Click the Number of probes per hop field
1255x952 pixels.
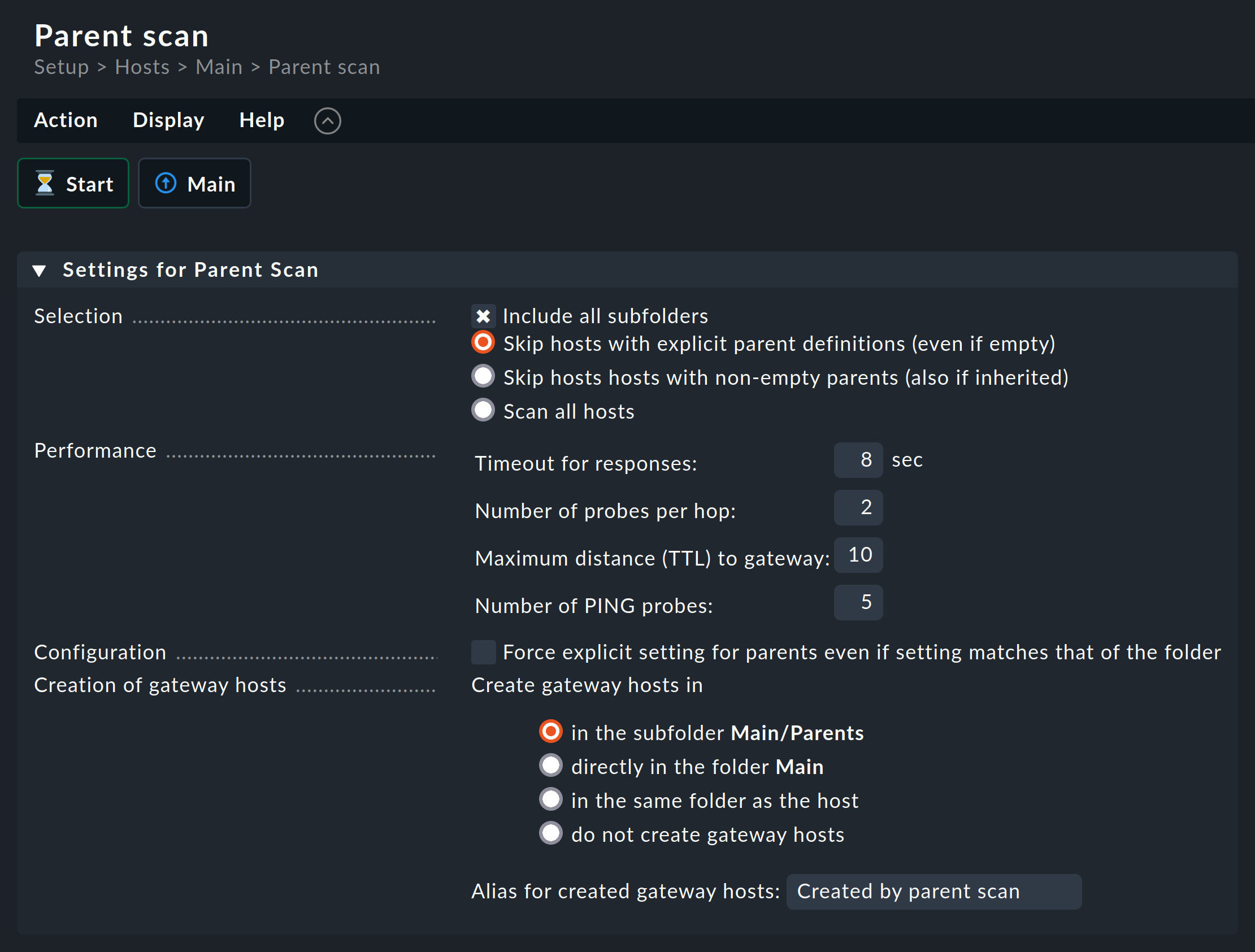[858, 508]
